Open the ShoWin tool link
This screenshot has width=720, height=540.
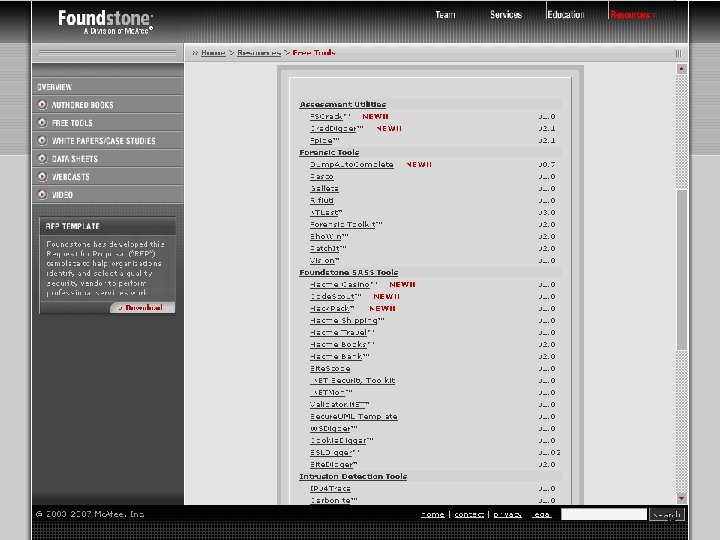pyautogui.click(x=326, y=236)
